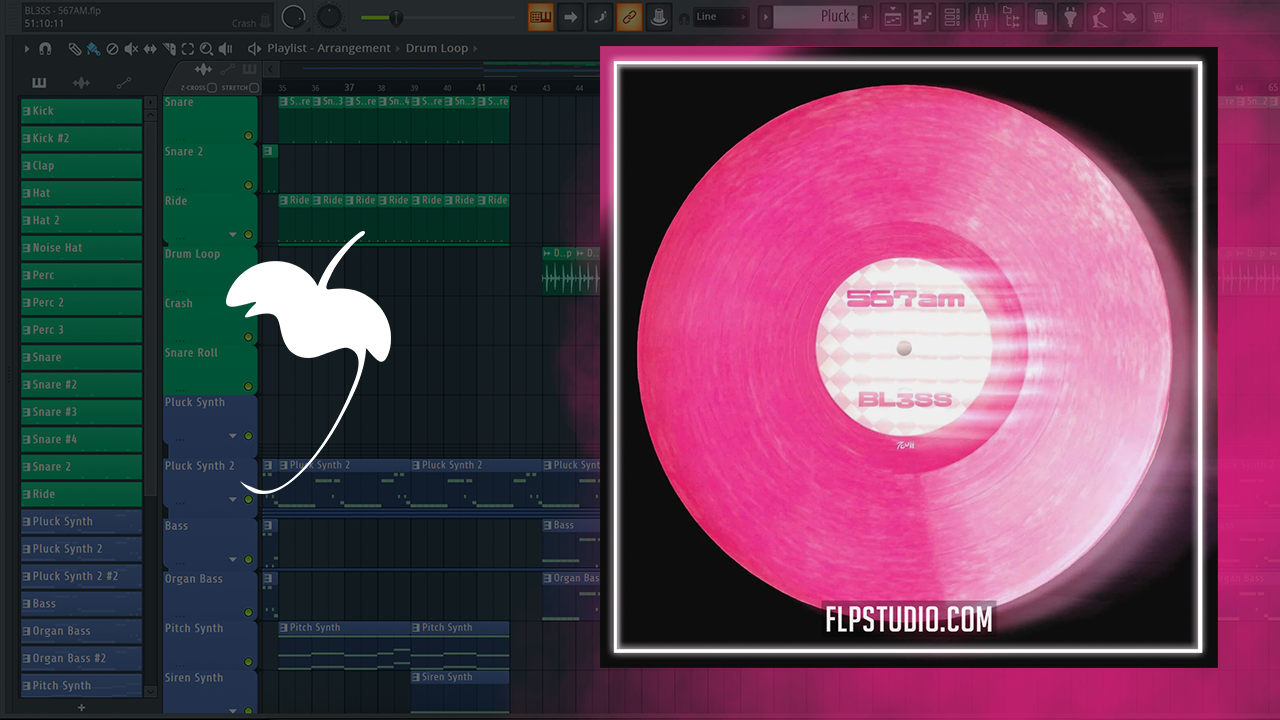The width and height of the screenshot is (1280, 720).
Task: Open playlist options menu arrow
Action: (x=27, y=48)
